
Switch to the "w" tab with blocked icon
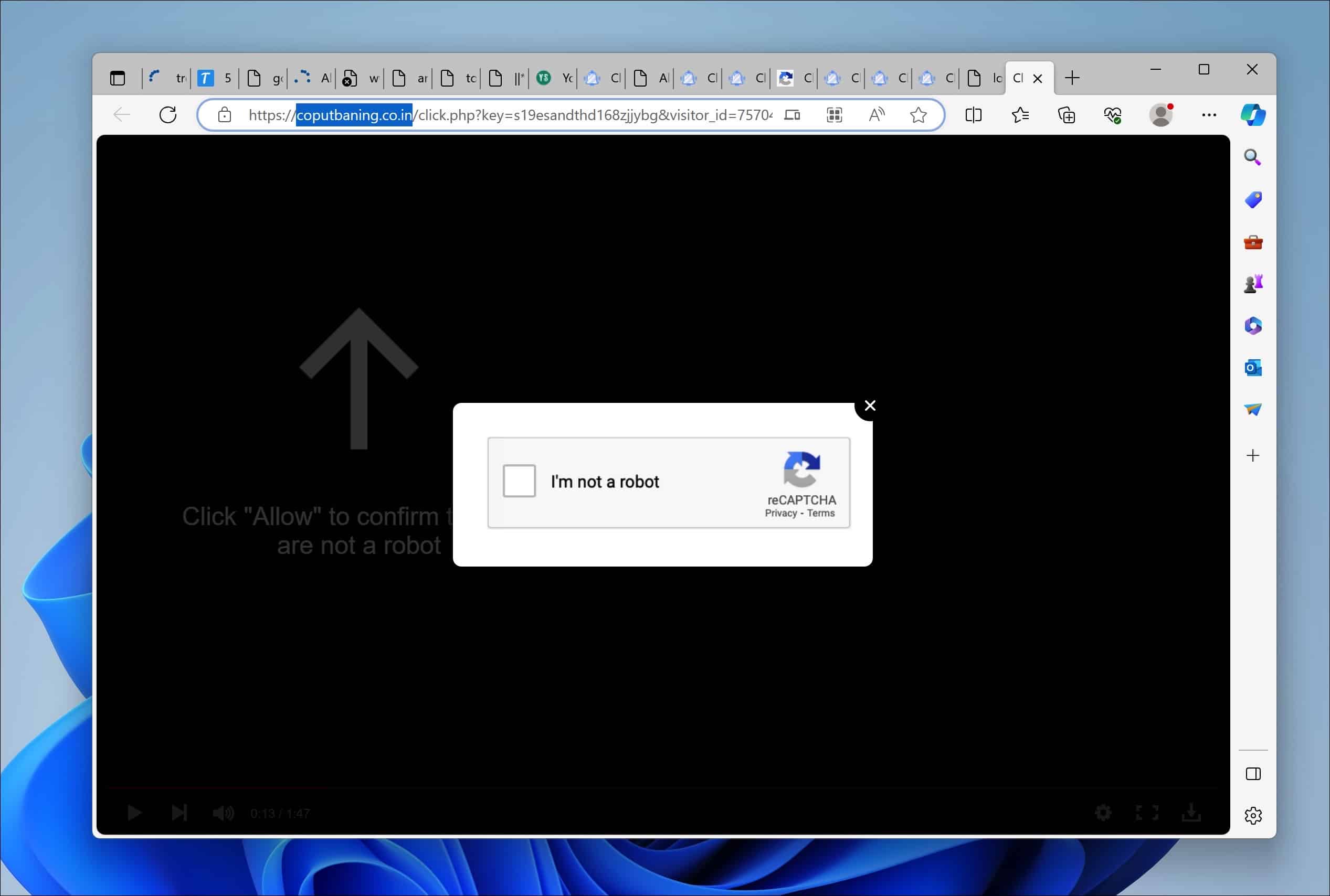point(360,78)
